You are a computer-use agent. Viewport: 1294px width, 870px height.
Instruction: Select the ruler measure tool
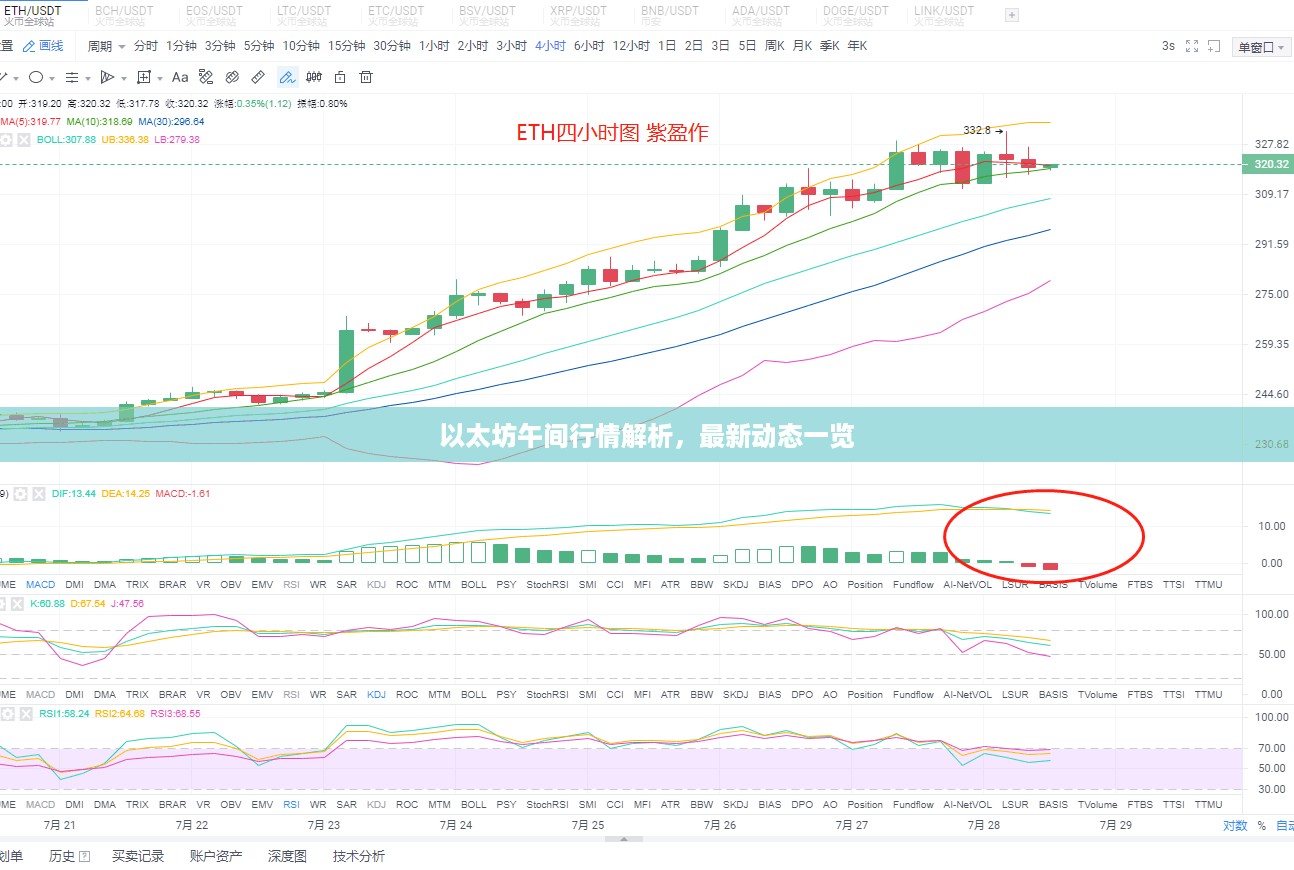point(258,77)
